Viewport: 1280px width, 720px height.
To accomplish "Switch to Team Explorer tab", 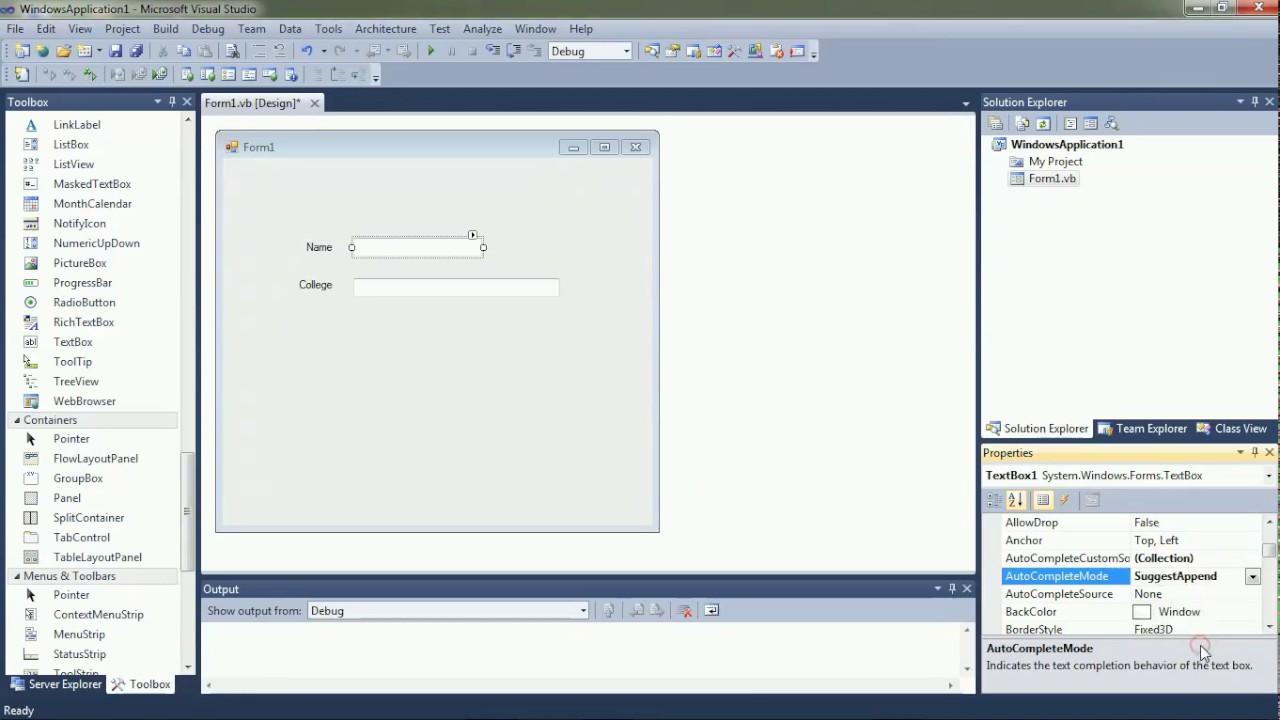I will [1142, 429].
